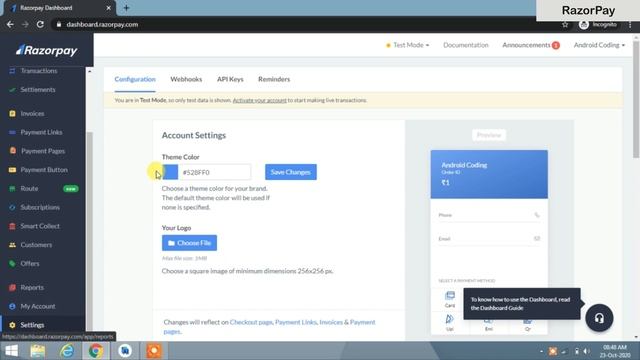Open Payment Pages sidebar icon
This screenshot has height=360, width=640.
click(x=12, y=151)
